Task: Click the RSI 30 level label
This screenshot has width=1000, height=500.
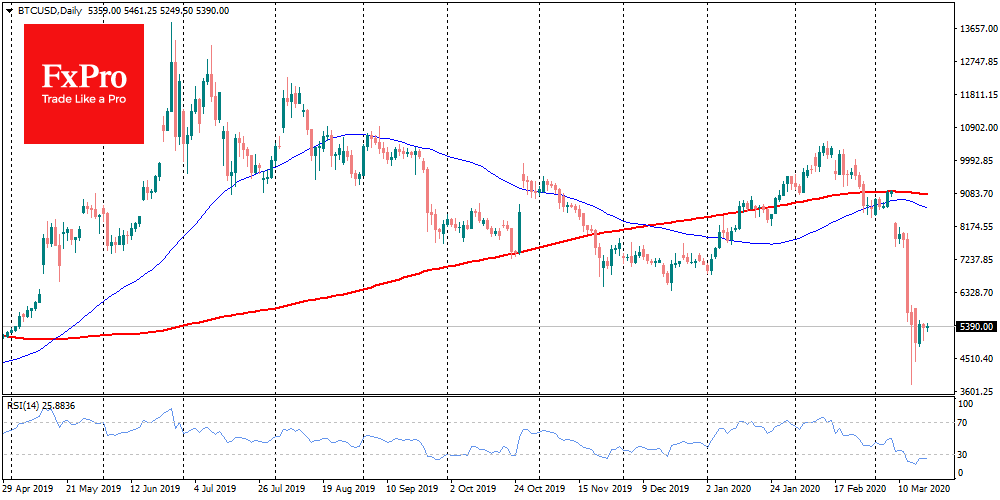Action: point(965,454)
